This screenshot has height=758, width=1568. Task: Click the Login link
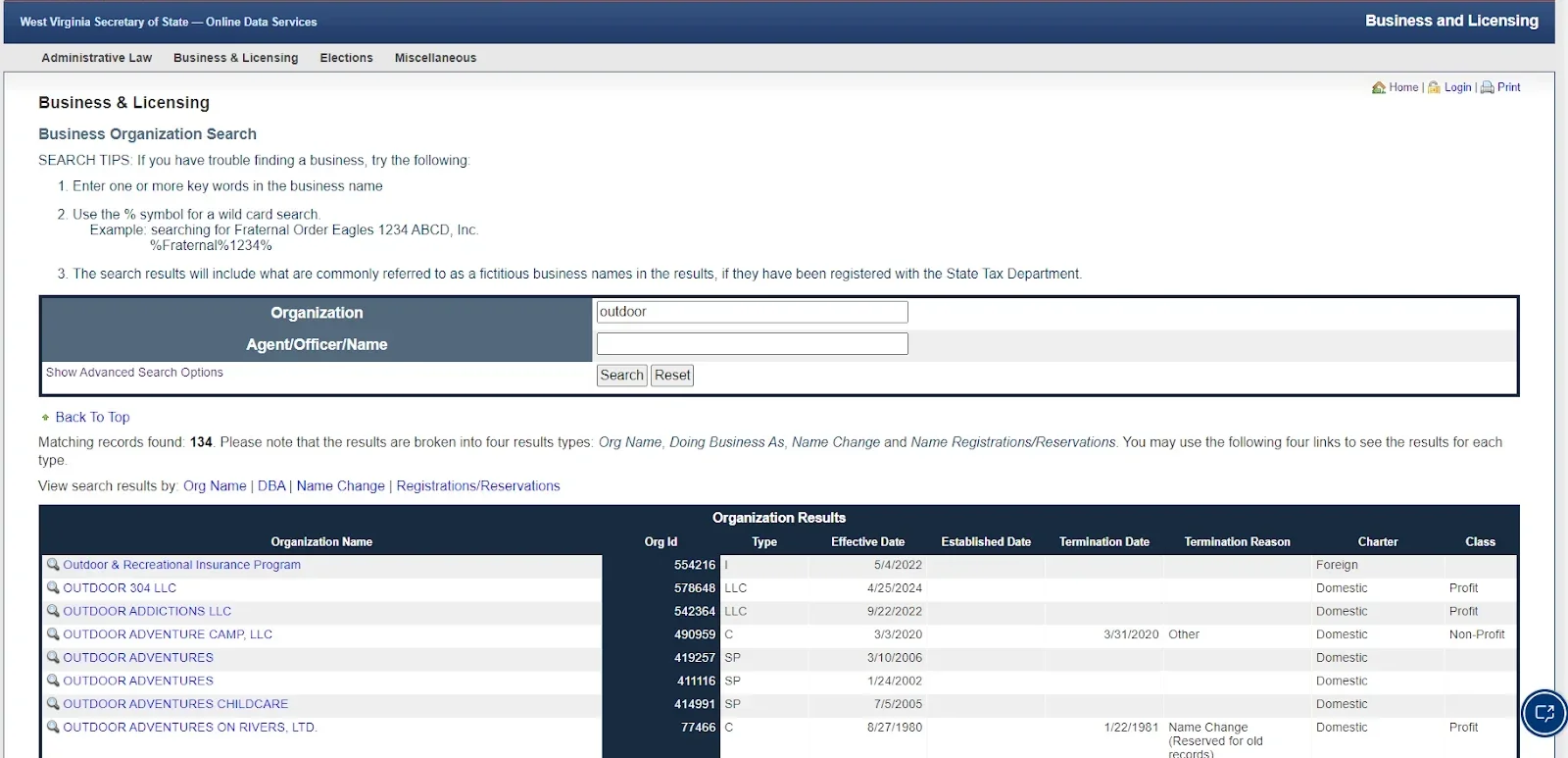(x=1458, y=87)
